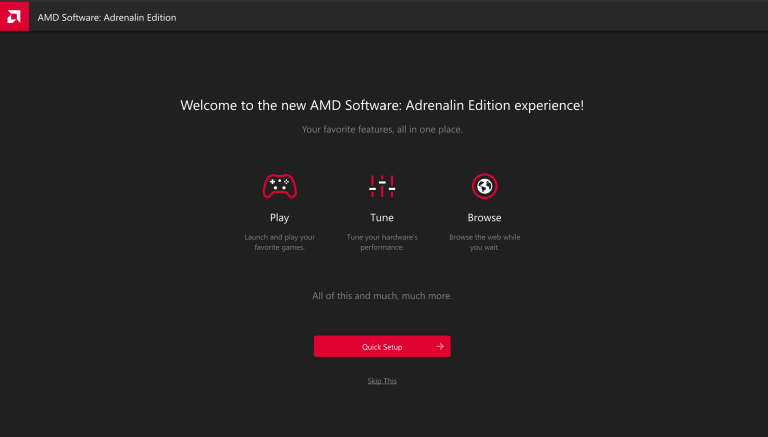This screenshot has width=768, height=437.
Task: Click "All of this and much, much more"
Action: click(382, 296)
